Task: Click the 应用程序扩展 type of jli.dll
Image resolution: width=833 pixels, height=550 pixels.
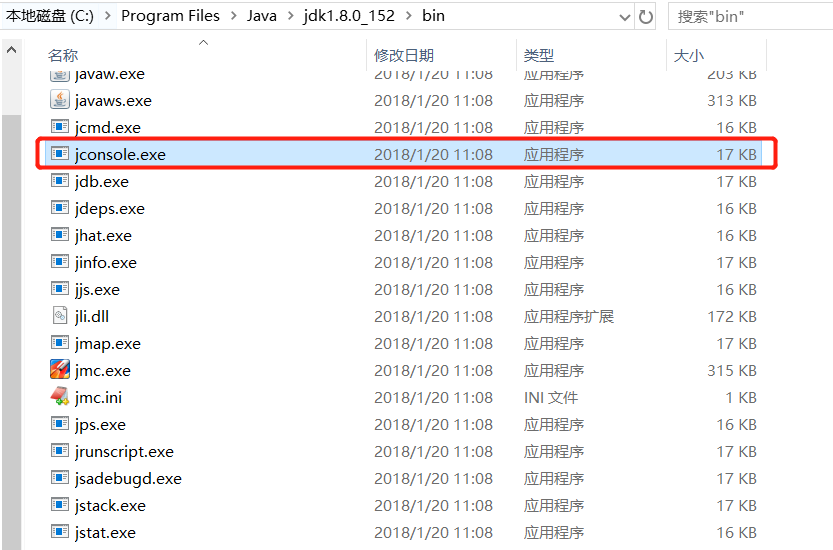Action: 568,317
